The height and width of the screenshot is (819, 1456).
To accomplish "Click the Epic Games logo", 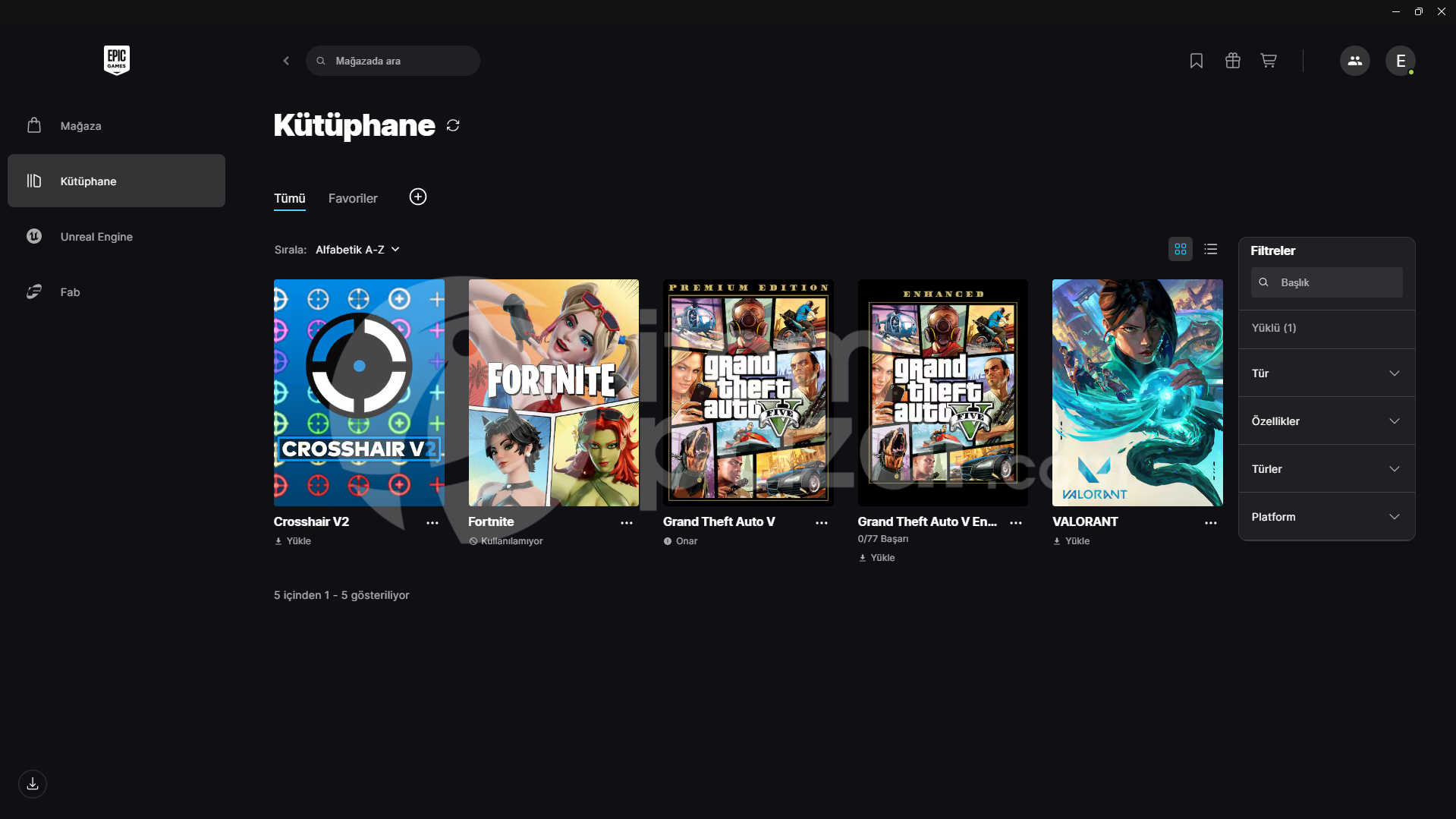I will pyautogui.click(x=117, y=60).
